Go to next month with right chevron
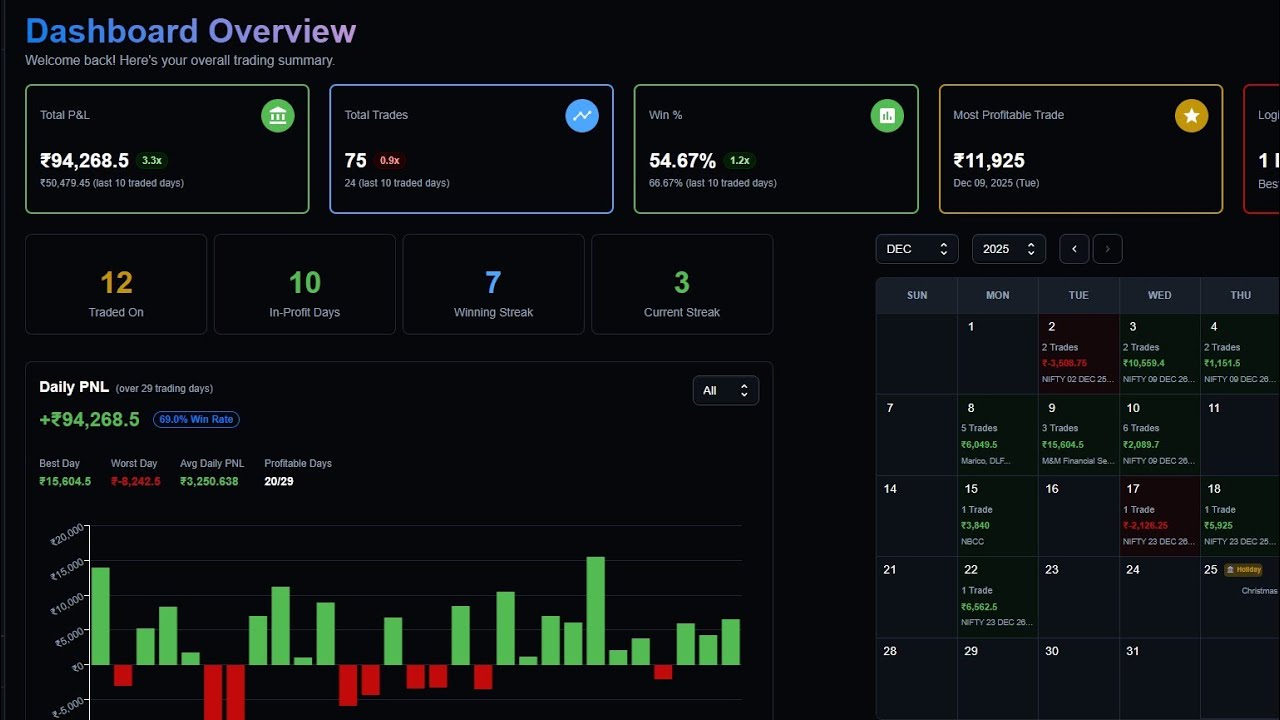Image resolution: width=1280 pixels, height=720 pixels. (x=1107, y=249)
